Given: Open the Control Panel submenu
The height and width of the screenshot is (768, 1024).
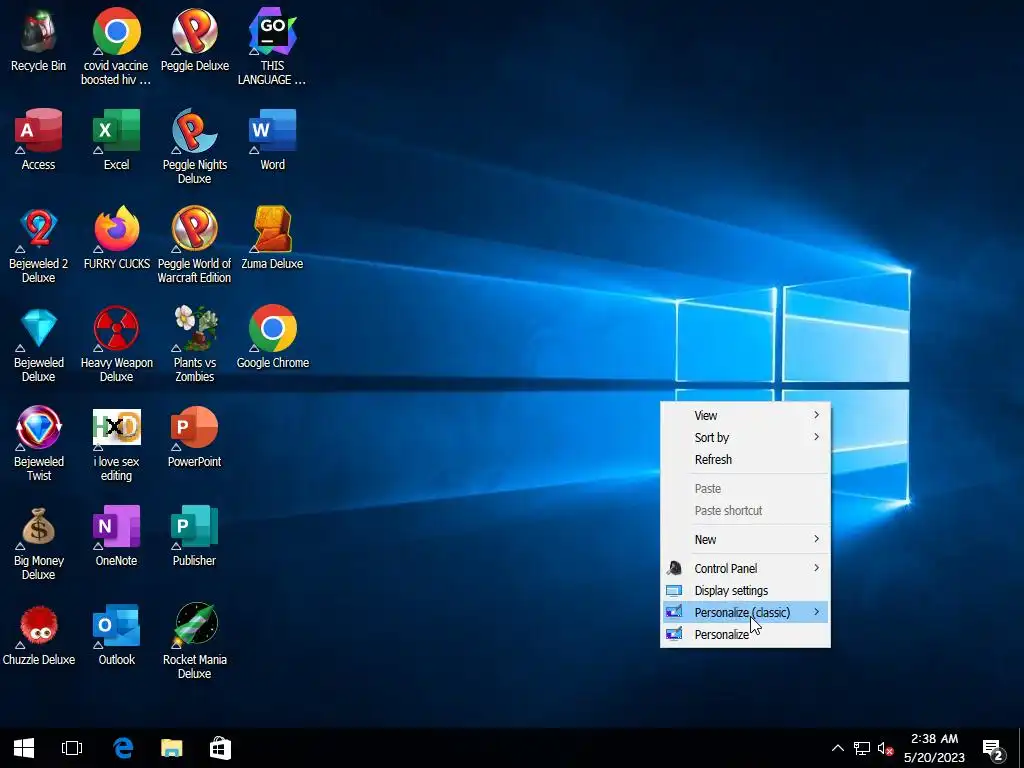Looking at the screenshot, I should pos(746,568).
